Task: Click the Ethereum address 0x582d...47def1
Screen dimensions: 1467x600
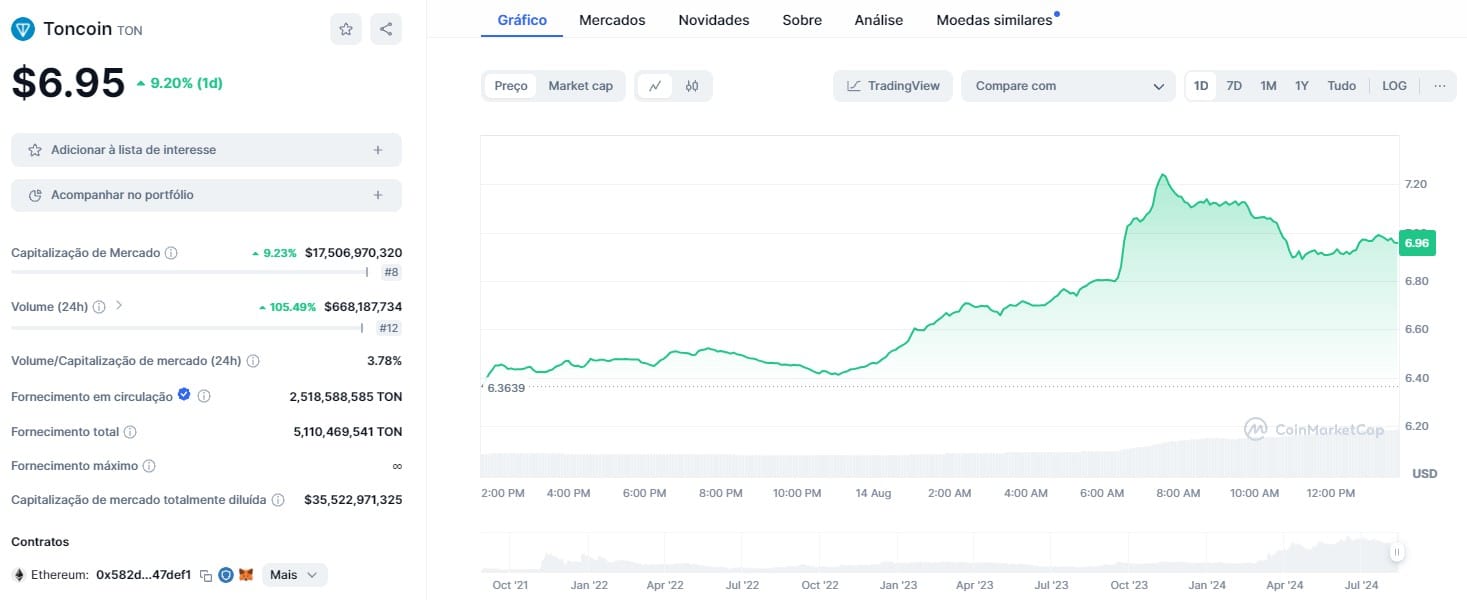Action: [143, 576]
